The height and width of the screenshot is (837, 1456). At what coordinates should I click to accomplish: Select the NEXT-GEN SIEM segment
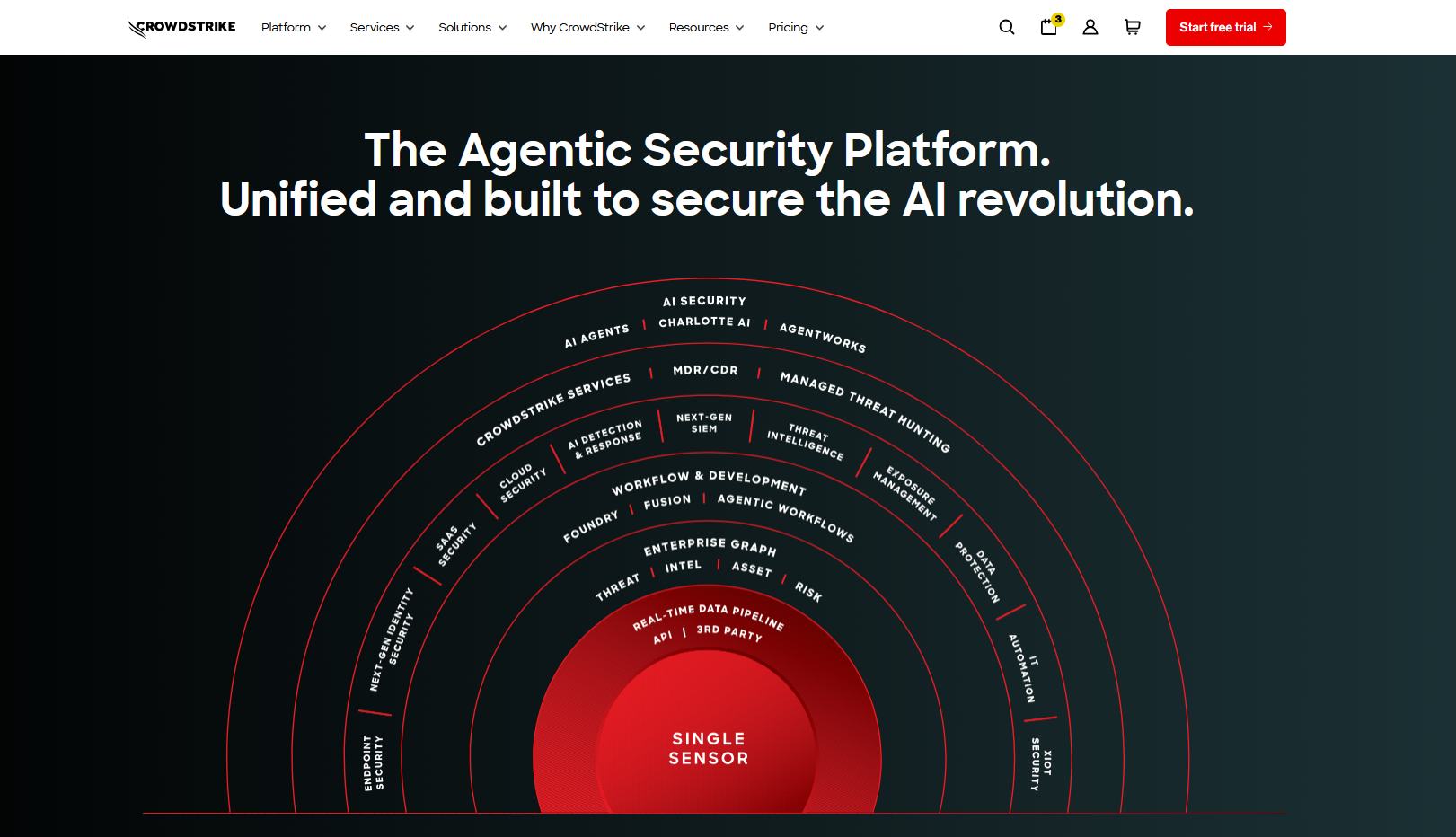pyautogui.click(x=704, y=423)
